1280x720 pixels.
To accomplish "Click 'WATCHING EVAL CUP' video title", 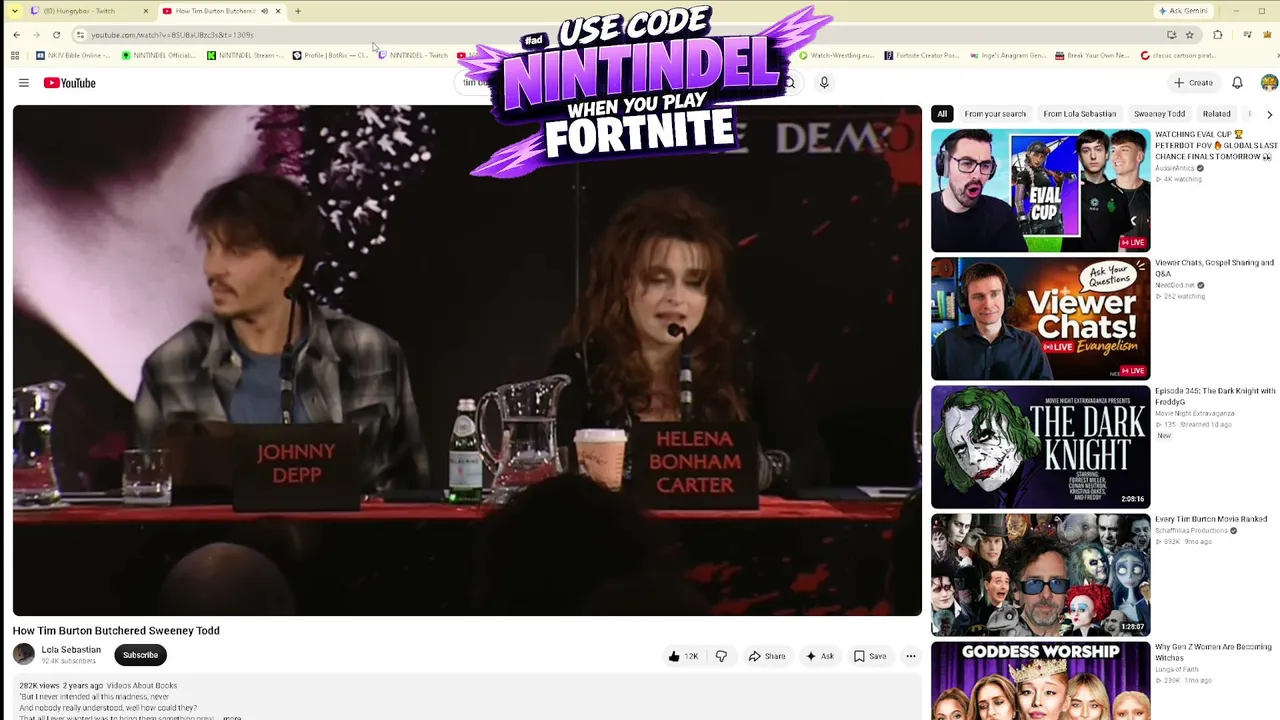I will (x=1216, y=145).
